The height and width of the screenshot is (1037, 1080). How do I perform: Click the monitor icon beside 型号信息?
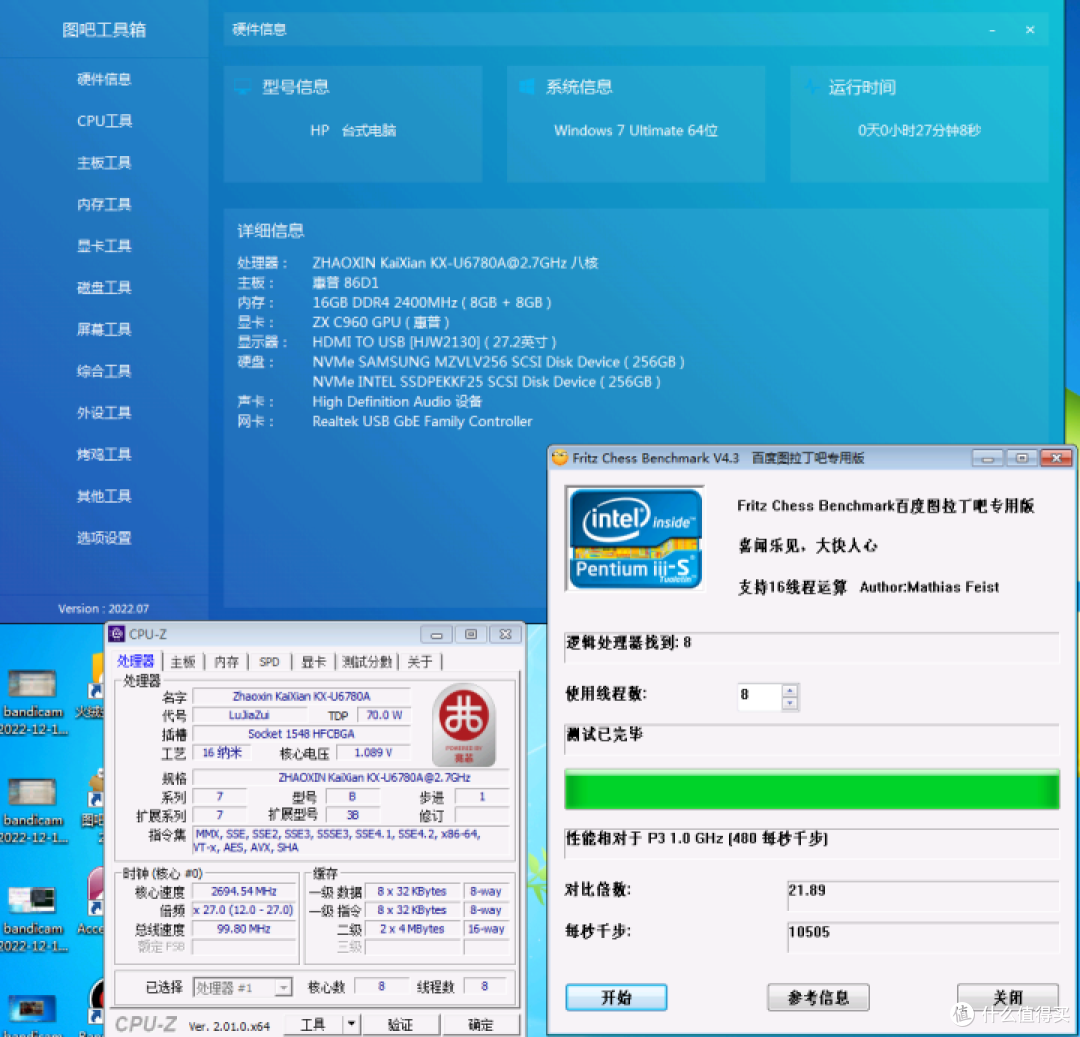[x=242, y=87]
